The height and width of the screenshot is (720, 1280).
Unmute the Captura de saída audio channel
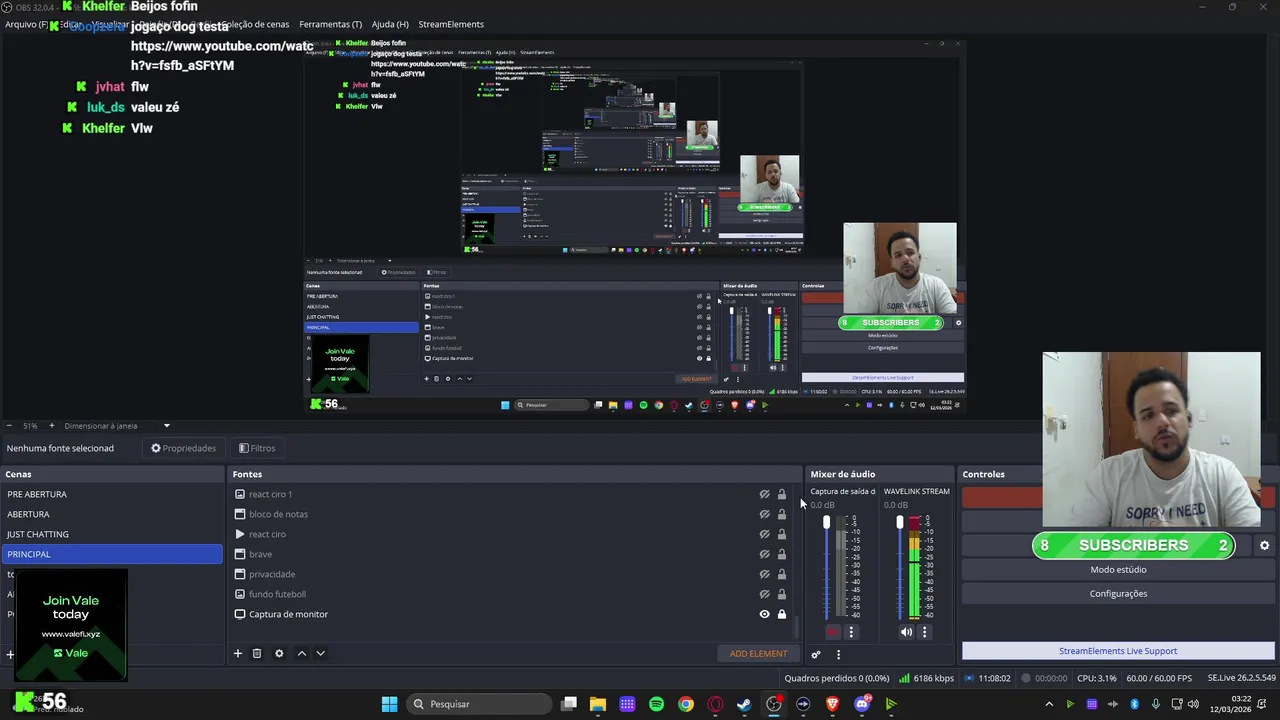(833, 632)
